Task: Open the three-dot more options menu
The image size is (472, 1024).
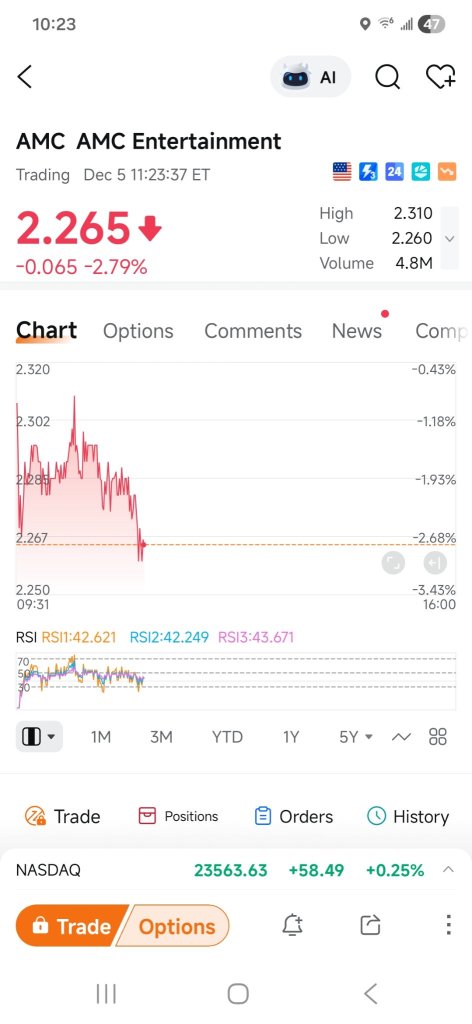Action: tap(448, 925)
